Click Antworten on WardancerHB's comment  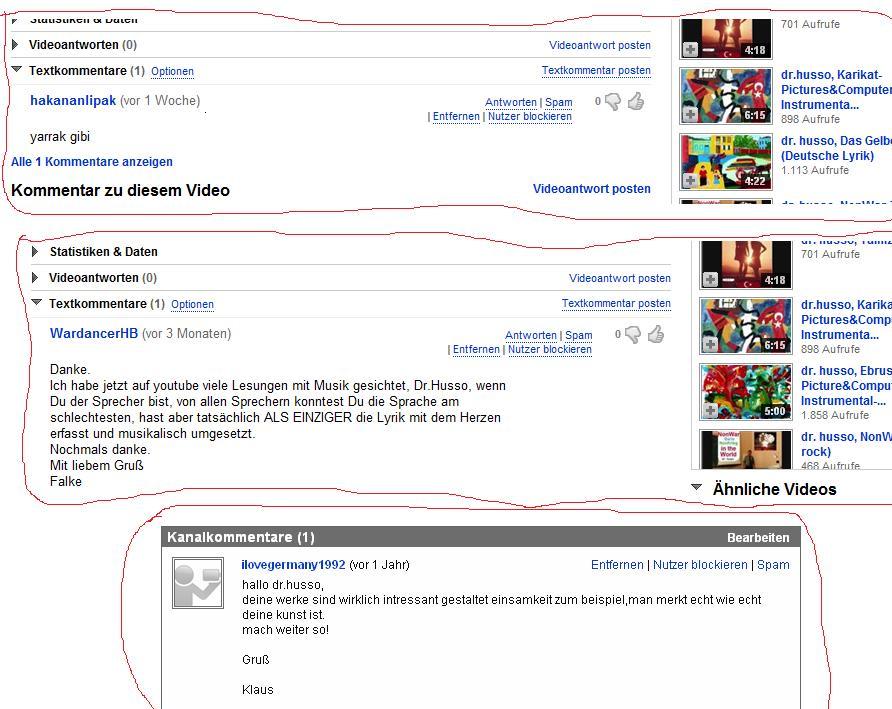coord(531,336)
